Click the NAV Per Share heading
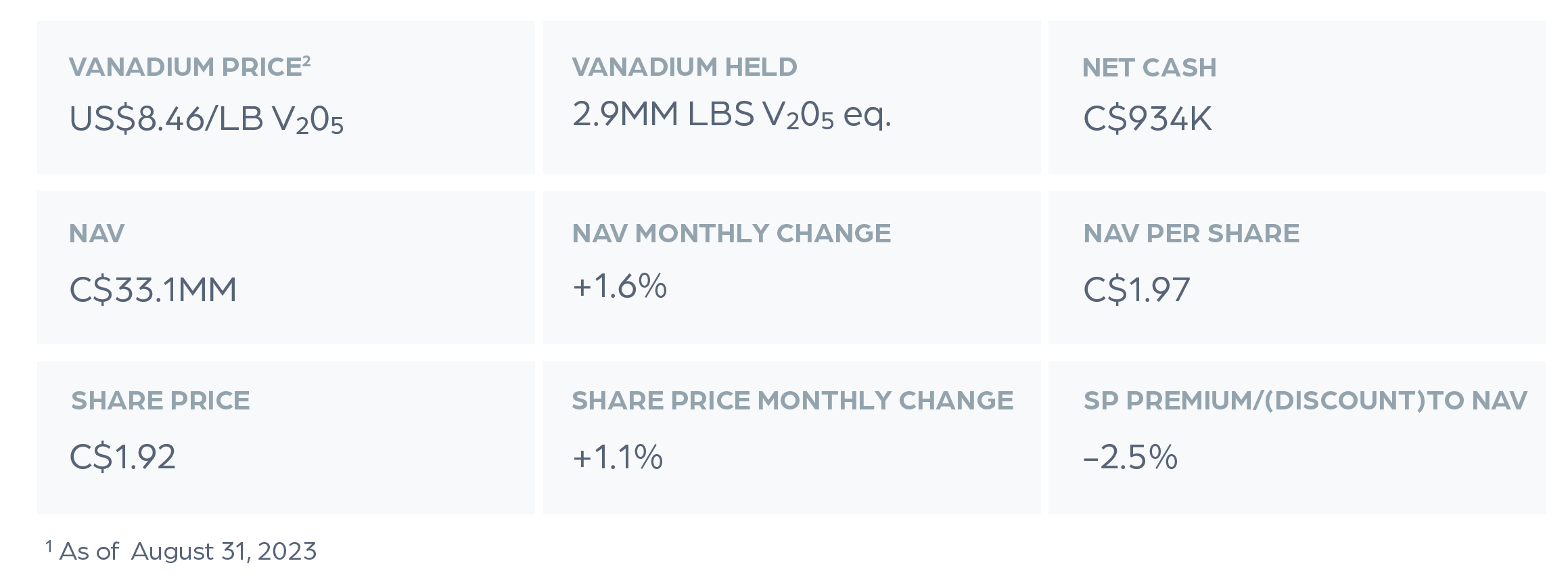Image resolution: width=1568 pixels, height=580 pixels. pos(1191,233)
